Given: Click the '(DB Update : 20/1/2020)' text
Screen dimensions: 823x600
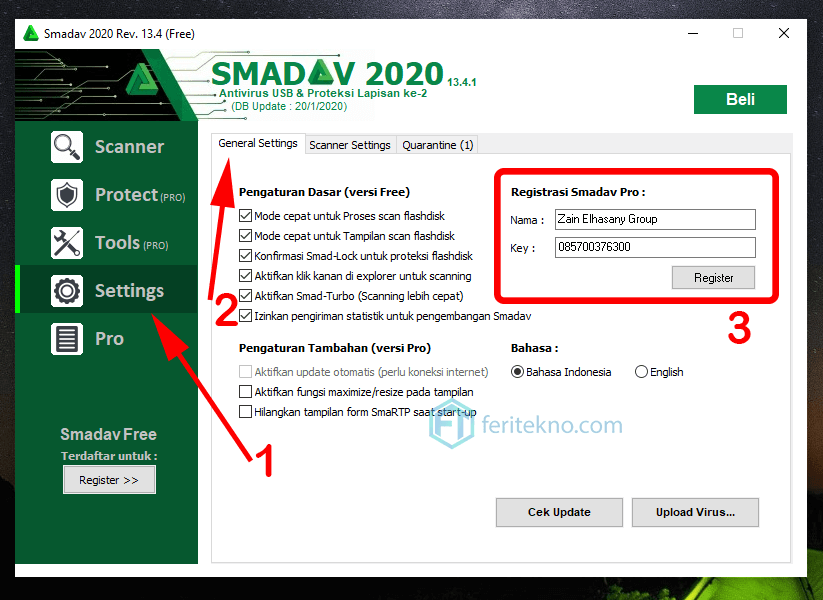Looking at the screenshot, I should (289, 107).
